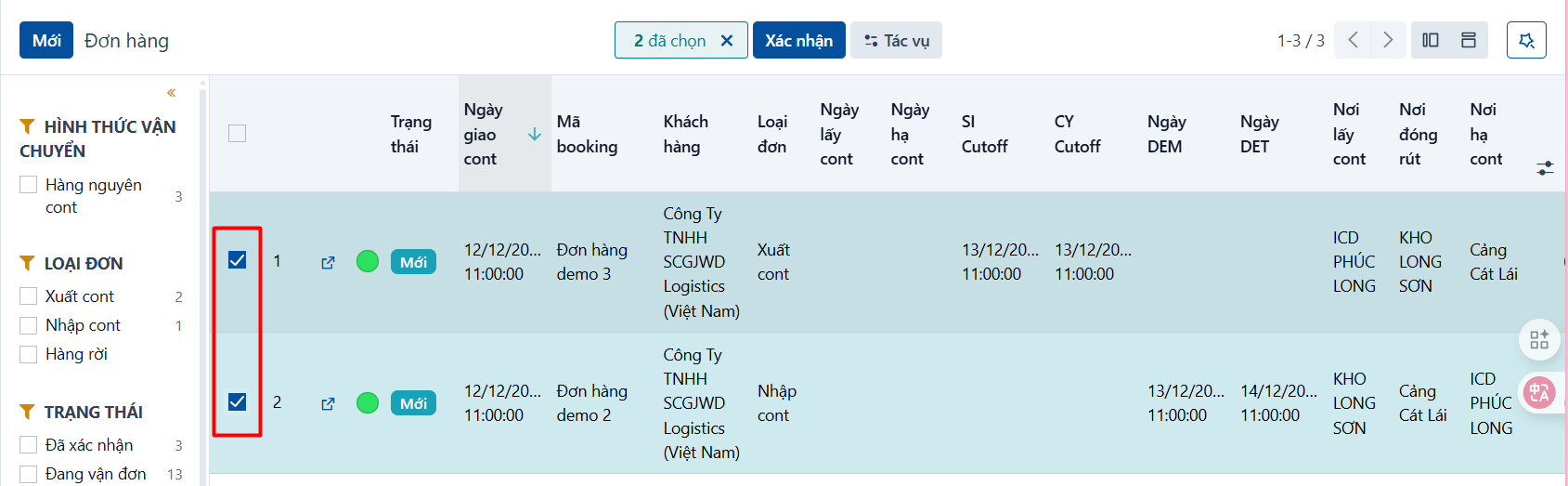Click the next page arrow
Image resolution: width=1568 pixels, height=486 pixels.
[1388, 40]
